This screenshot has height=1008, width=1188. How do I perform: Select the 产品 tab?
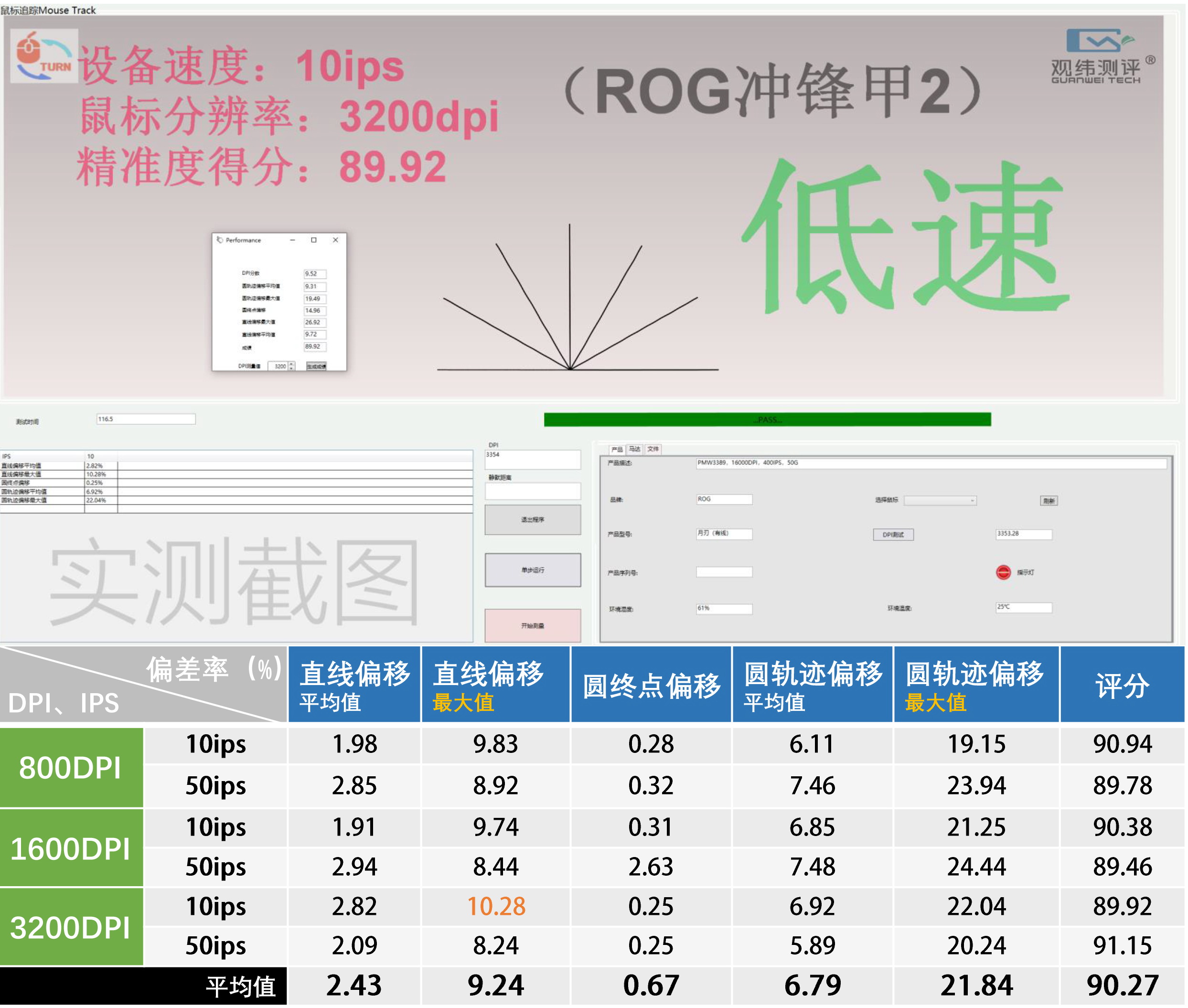[x=616, y=449]
